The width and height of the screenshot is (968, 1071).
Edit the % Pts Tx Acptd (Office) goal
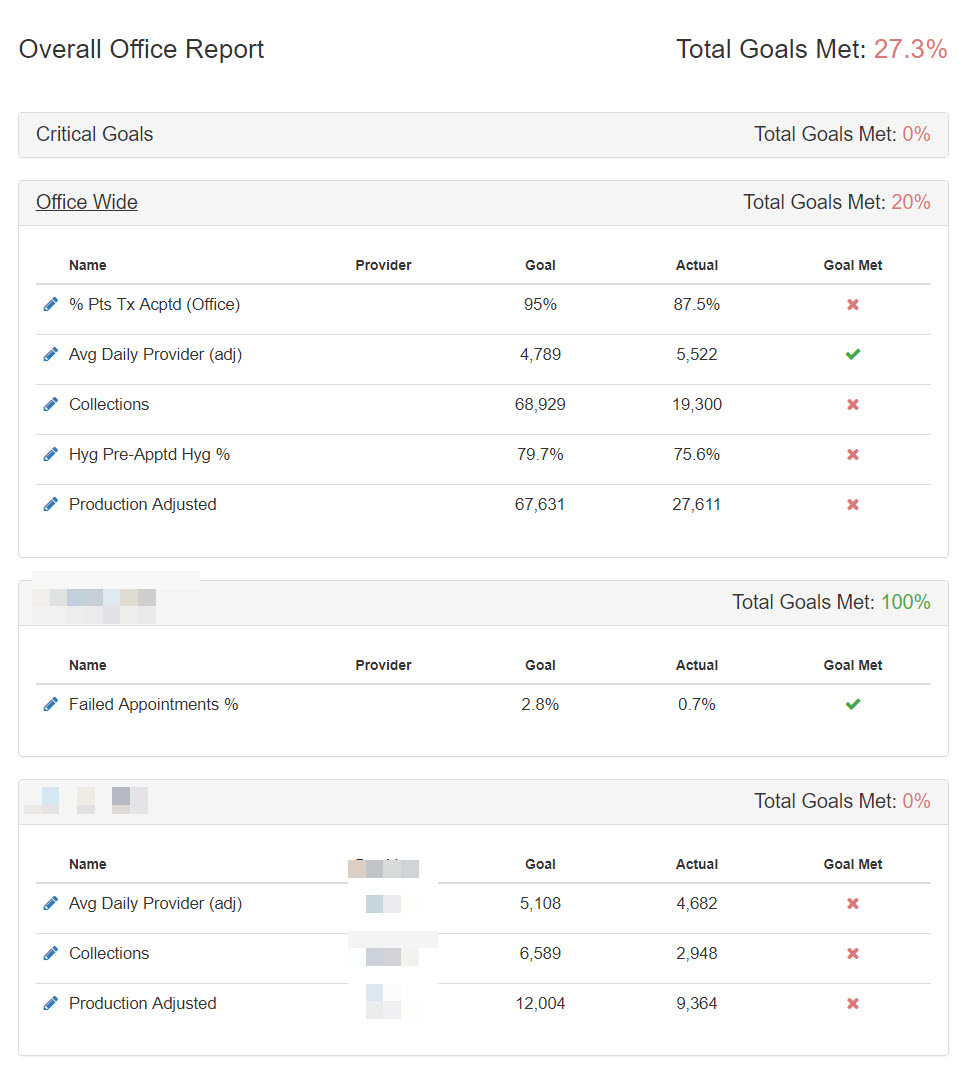pos(51,304)
